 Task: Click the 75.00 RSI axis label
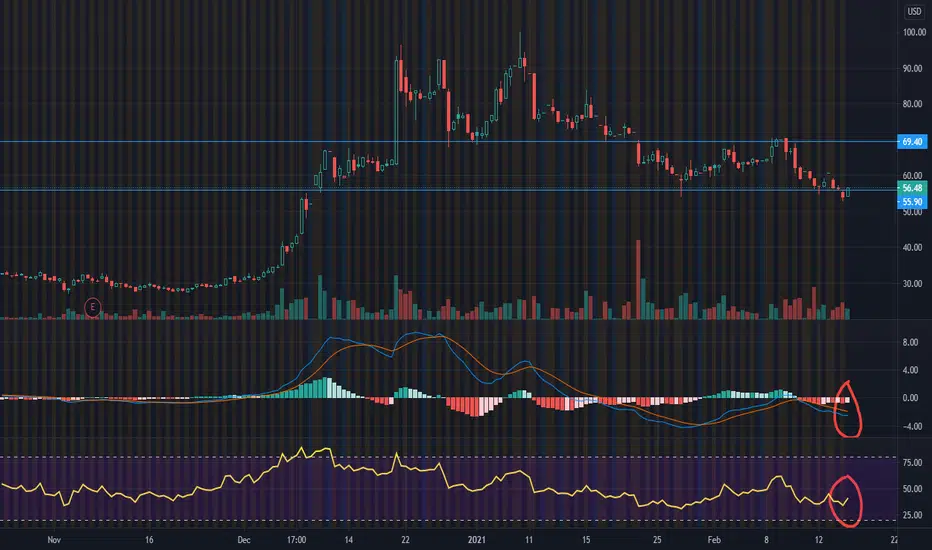click(x=912, y=463)
